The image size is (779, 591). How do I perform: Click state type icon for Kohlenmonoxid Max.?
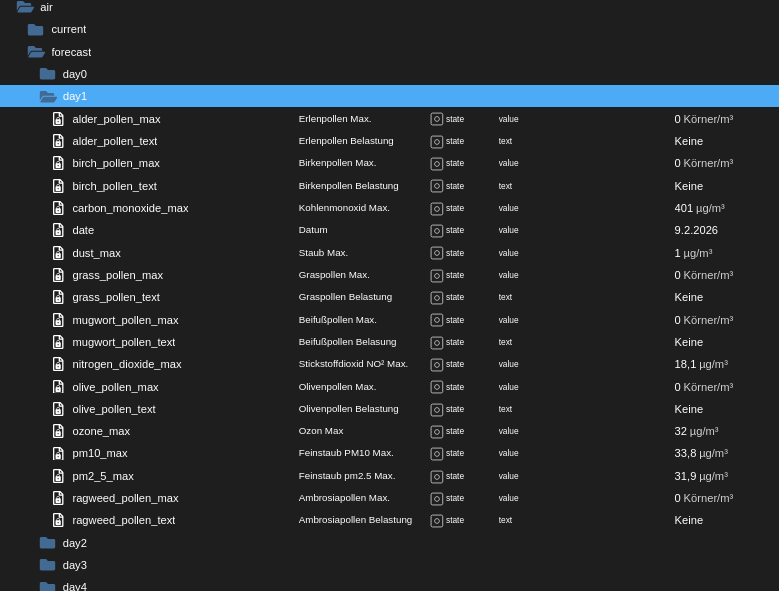(437, 209)
